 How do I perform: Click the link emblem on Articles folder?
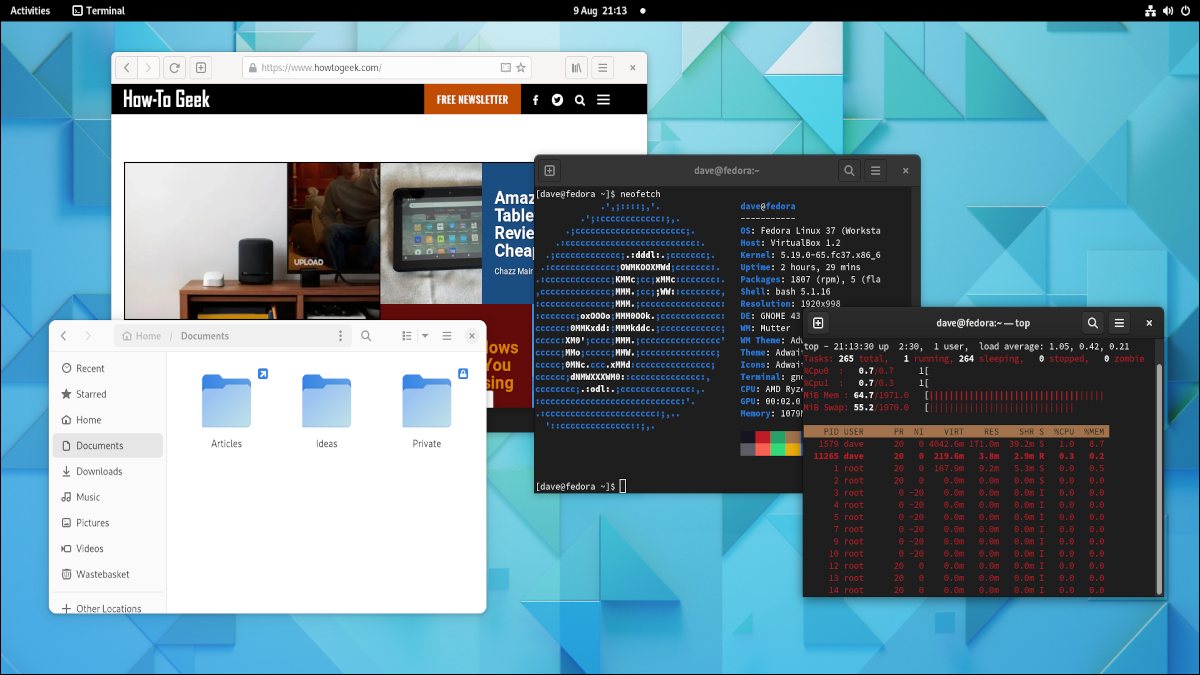[263, 374]
